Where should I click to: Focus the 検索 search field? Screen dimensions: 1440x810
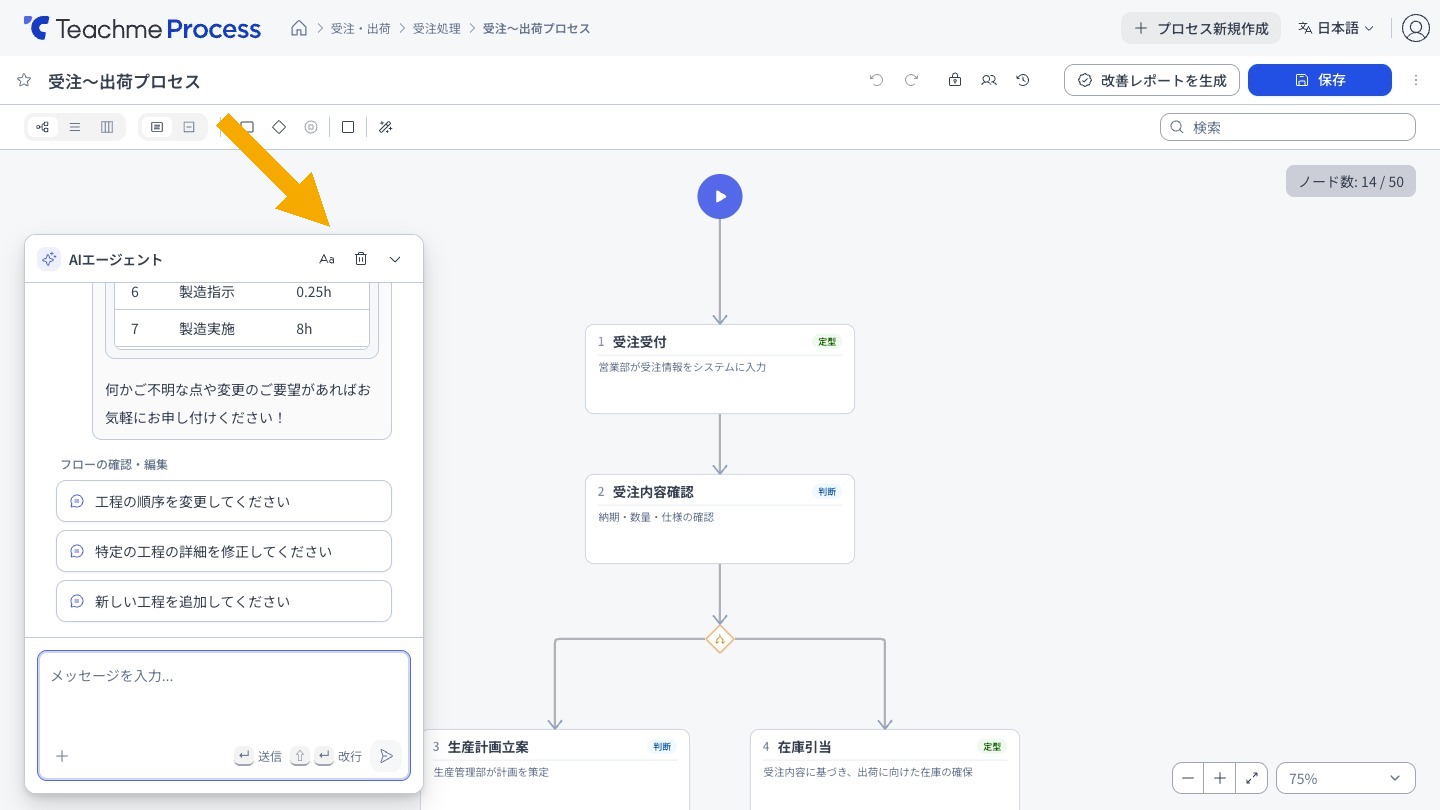pyautogui.click(x=1288, y=127)
